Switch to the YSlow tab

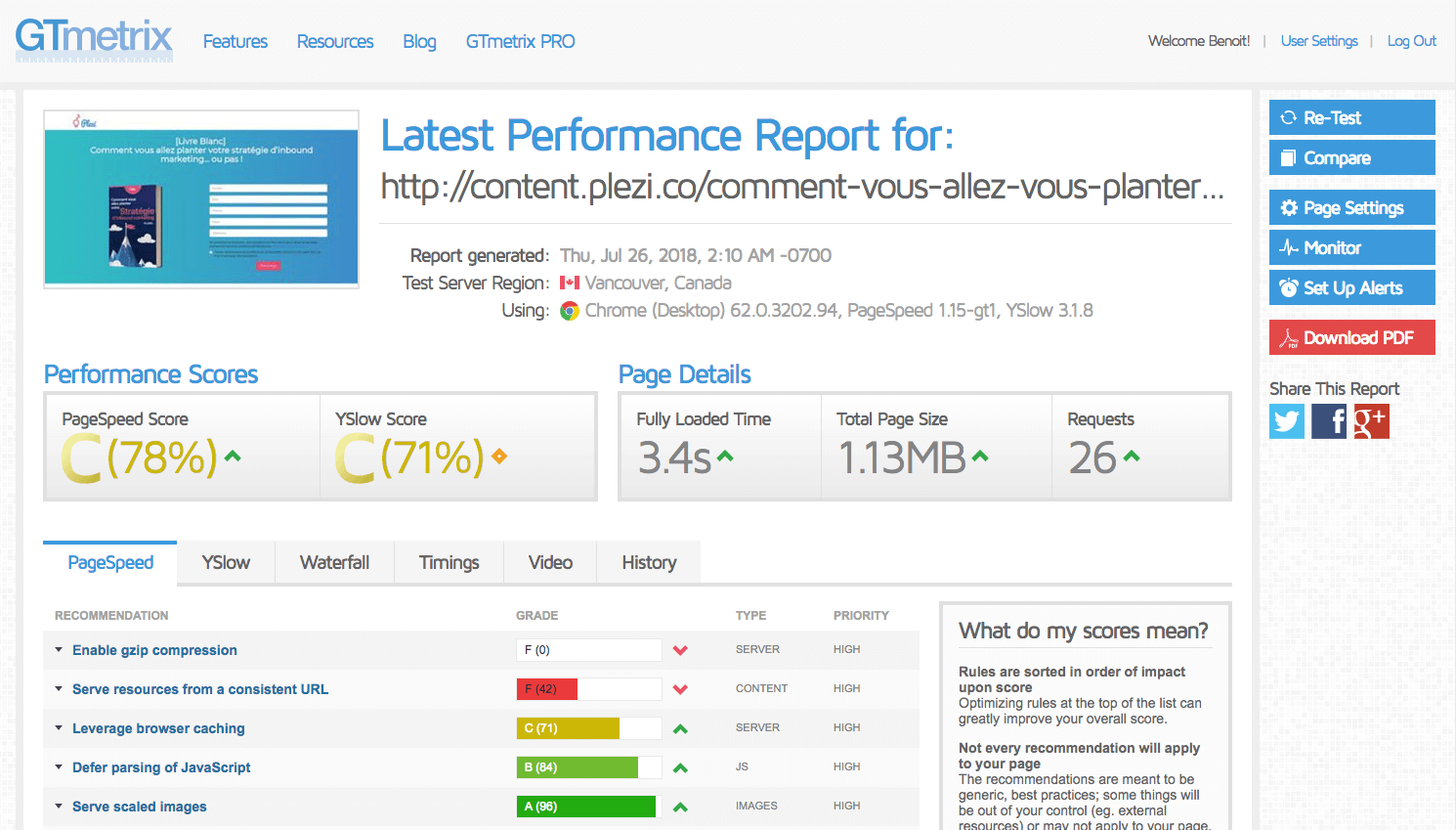[x=226, y=563]
